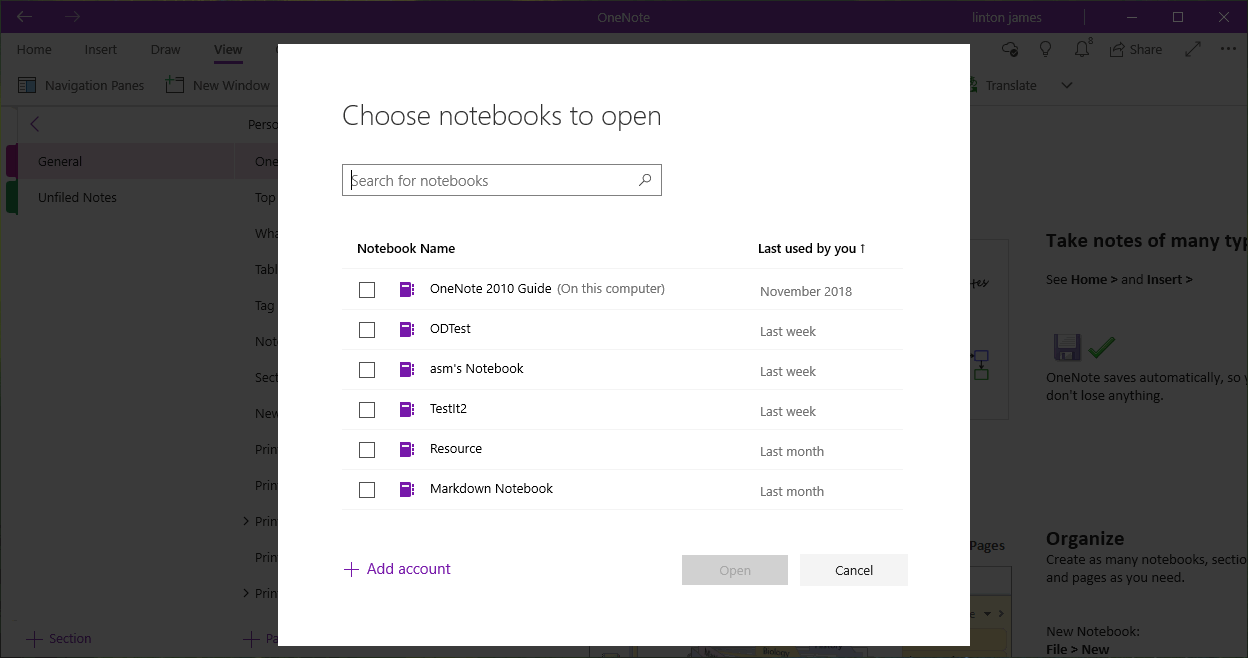Click the plus icon beside Add account
Image resolution: width=1248 pixels, height=658 pixels.
click(351, 570)
